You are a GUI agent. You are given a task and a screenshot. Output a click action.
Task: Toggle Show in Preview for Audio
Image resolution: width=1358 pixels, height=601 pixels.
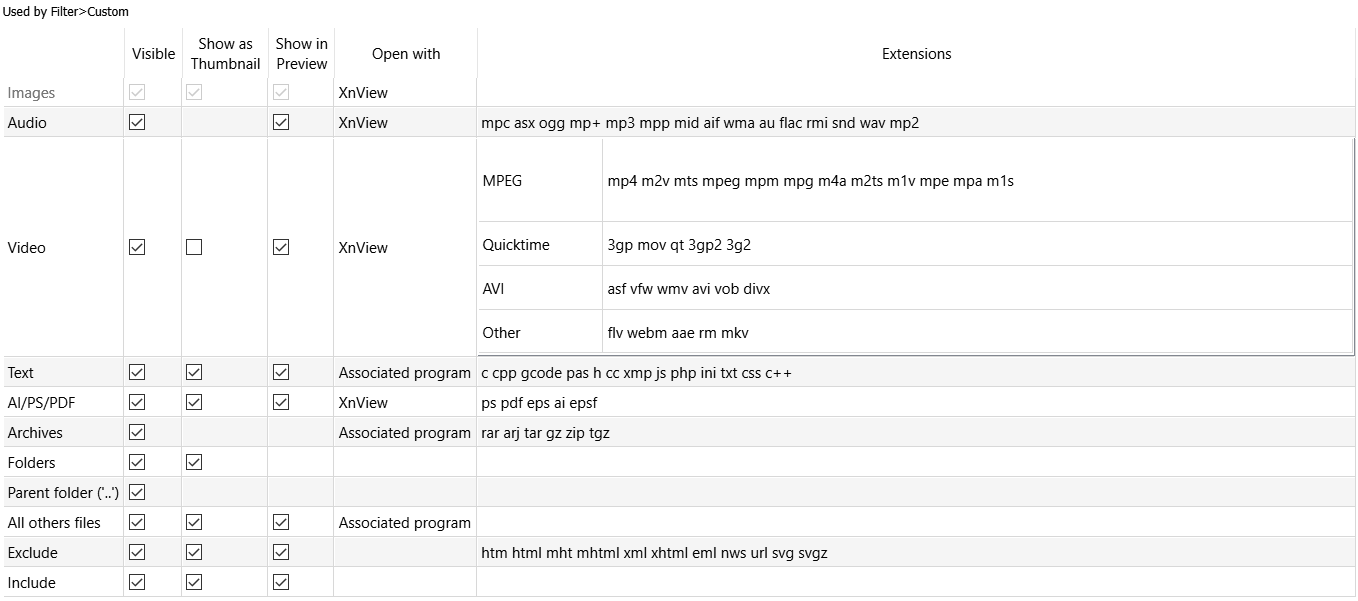[281, 122]
